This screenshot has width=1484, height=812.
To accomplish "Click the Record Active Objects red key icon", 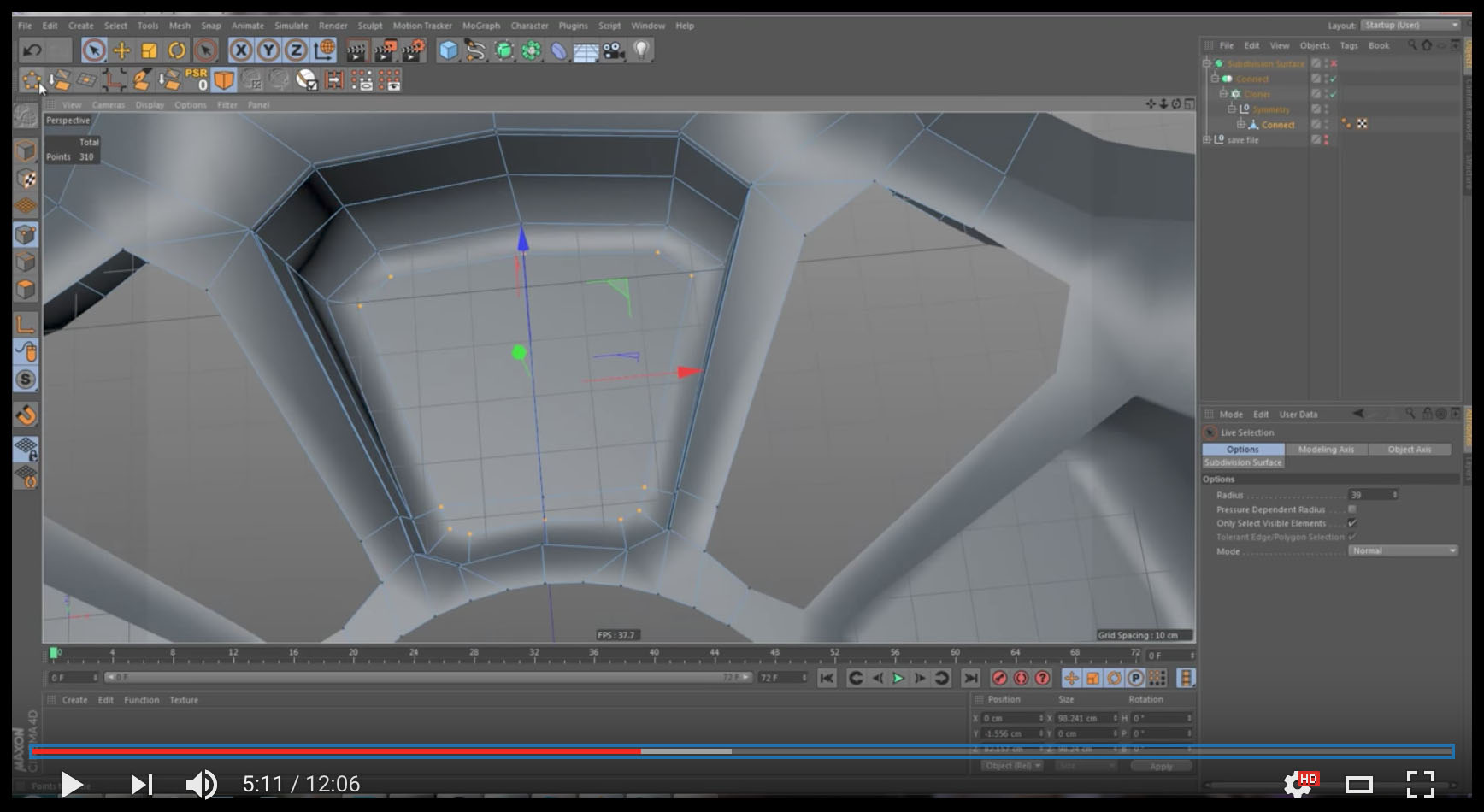I will click(999, 678).
